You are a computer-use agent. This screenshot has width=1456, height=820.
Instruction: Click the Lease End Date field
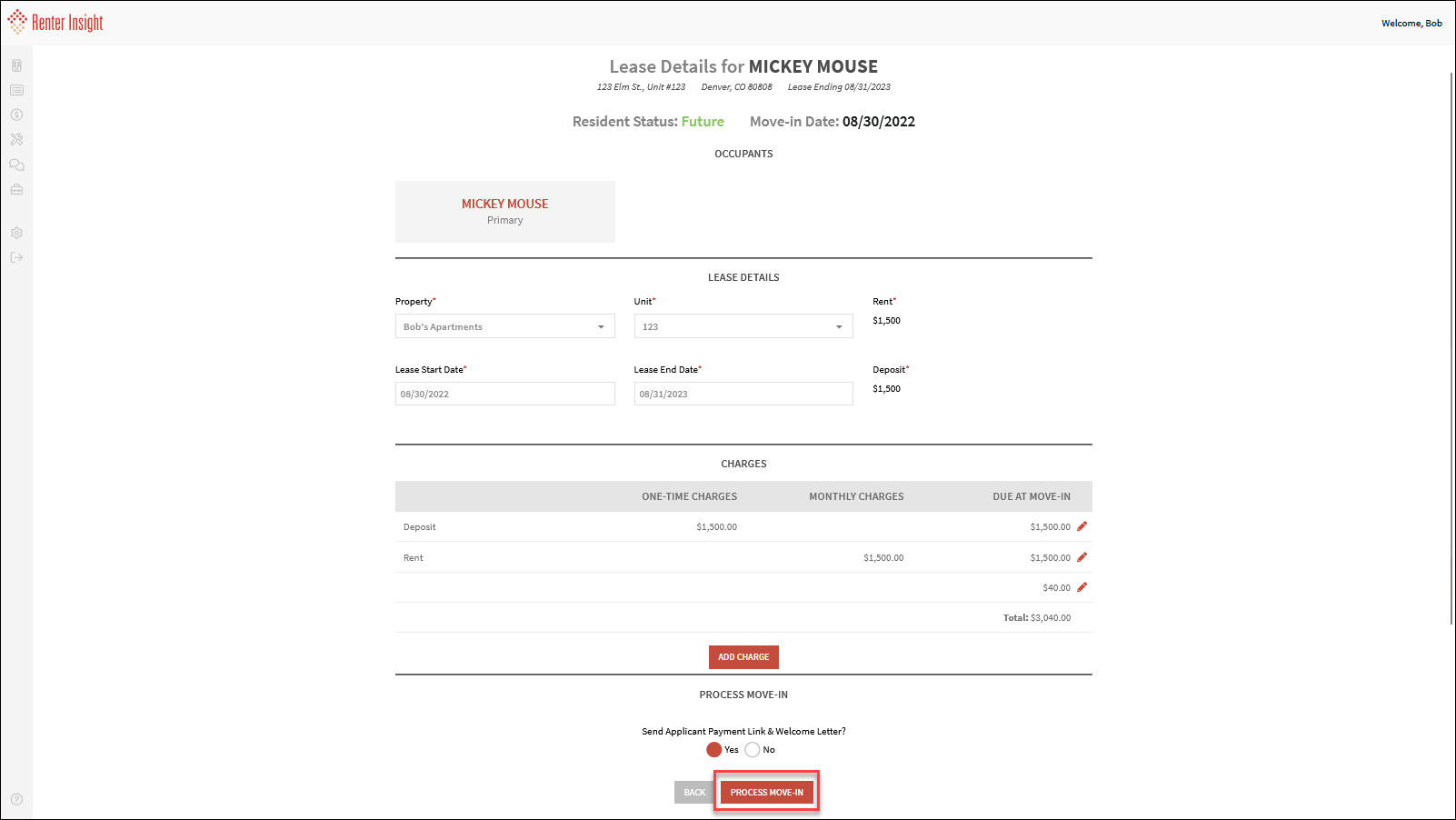click(743, 394)
